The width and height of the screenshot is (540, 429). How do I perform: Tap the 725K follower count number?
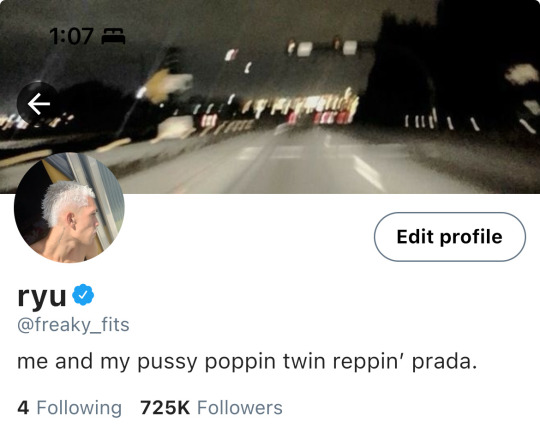(x=165, y=408)
